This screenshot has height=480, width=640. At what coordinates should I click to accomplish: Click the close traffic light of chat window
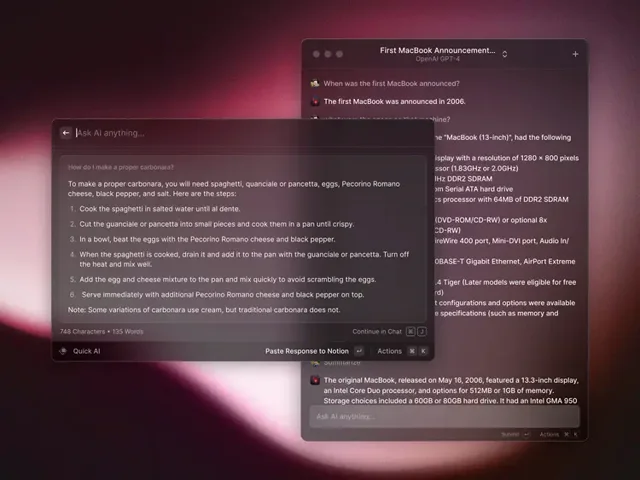(x=316, y=54)
